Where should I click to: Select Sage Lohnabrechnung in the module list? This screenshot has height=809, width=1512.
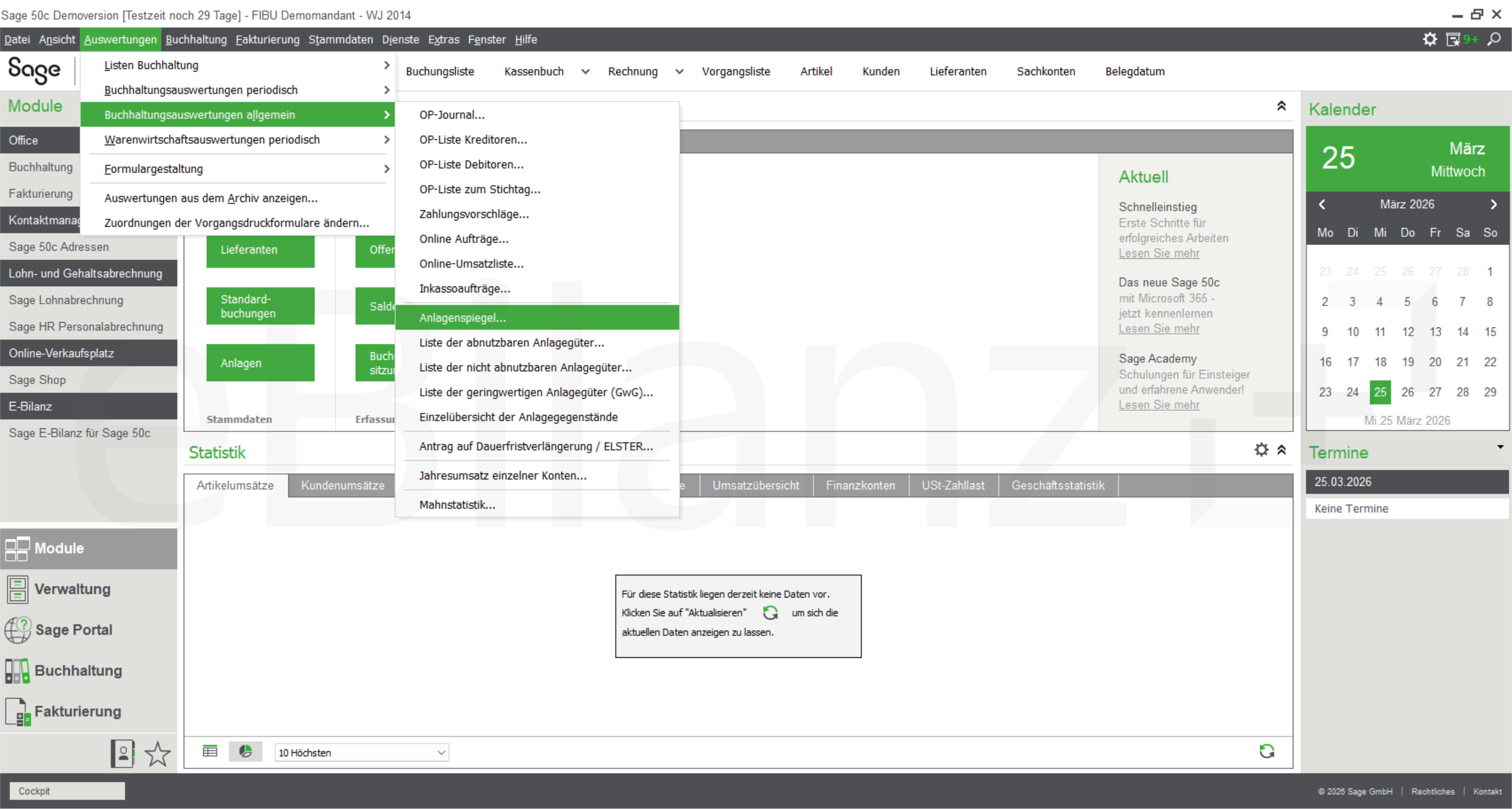click(89, 300)
